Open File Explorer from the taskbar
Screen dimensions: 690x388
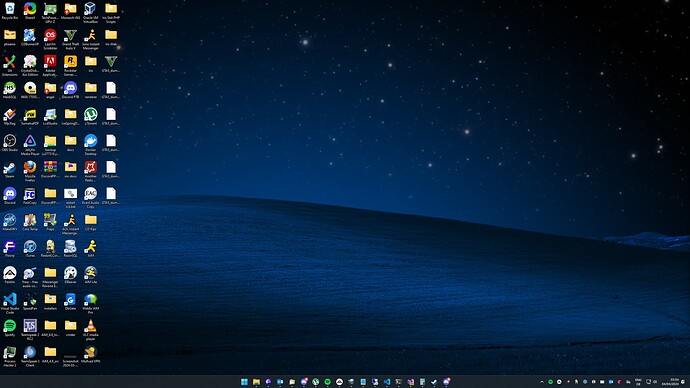click(256, 382)
